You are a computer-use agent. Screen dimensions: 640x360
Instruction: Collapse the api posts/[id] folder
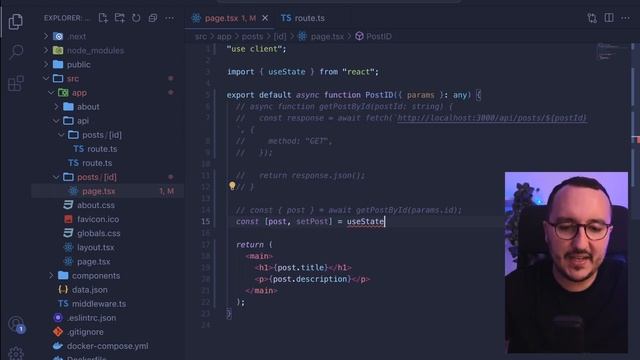click(102, 135)
